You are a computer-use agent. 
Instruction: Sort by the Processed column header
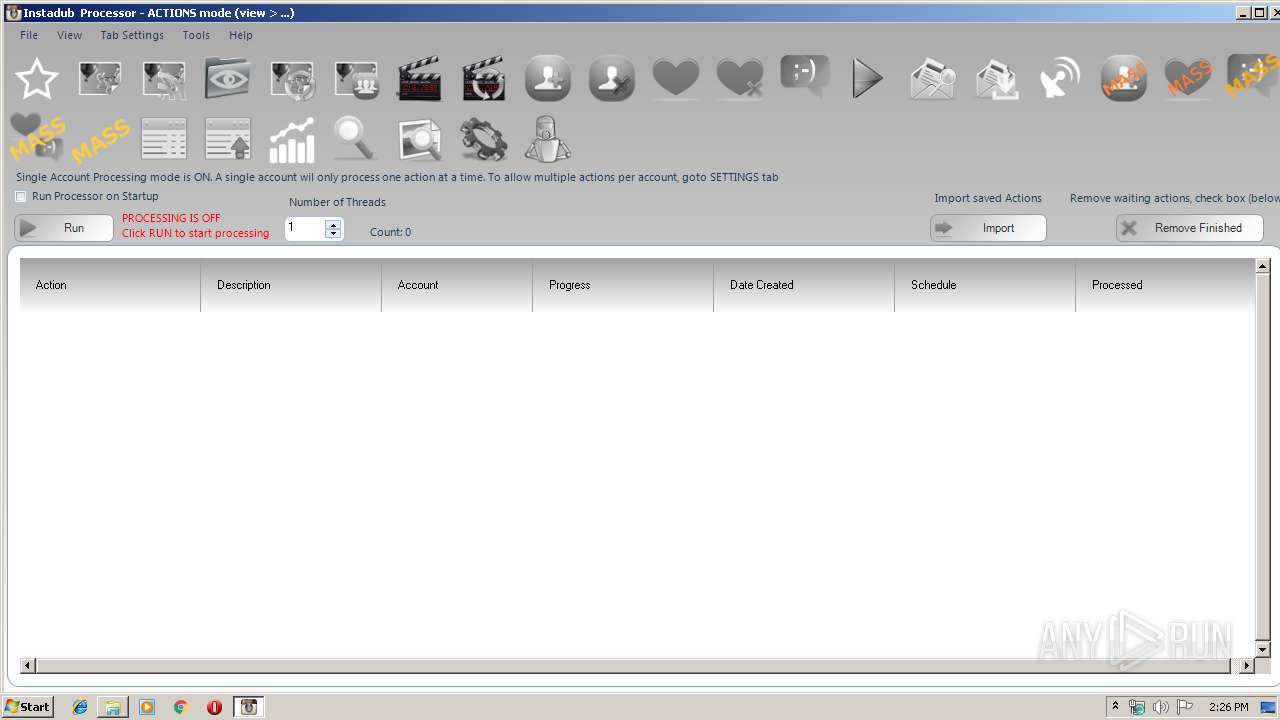click(x=1165, y=285)
